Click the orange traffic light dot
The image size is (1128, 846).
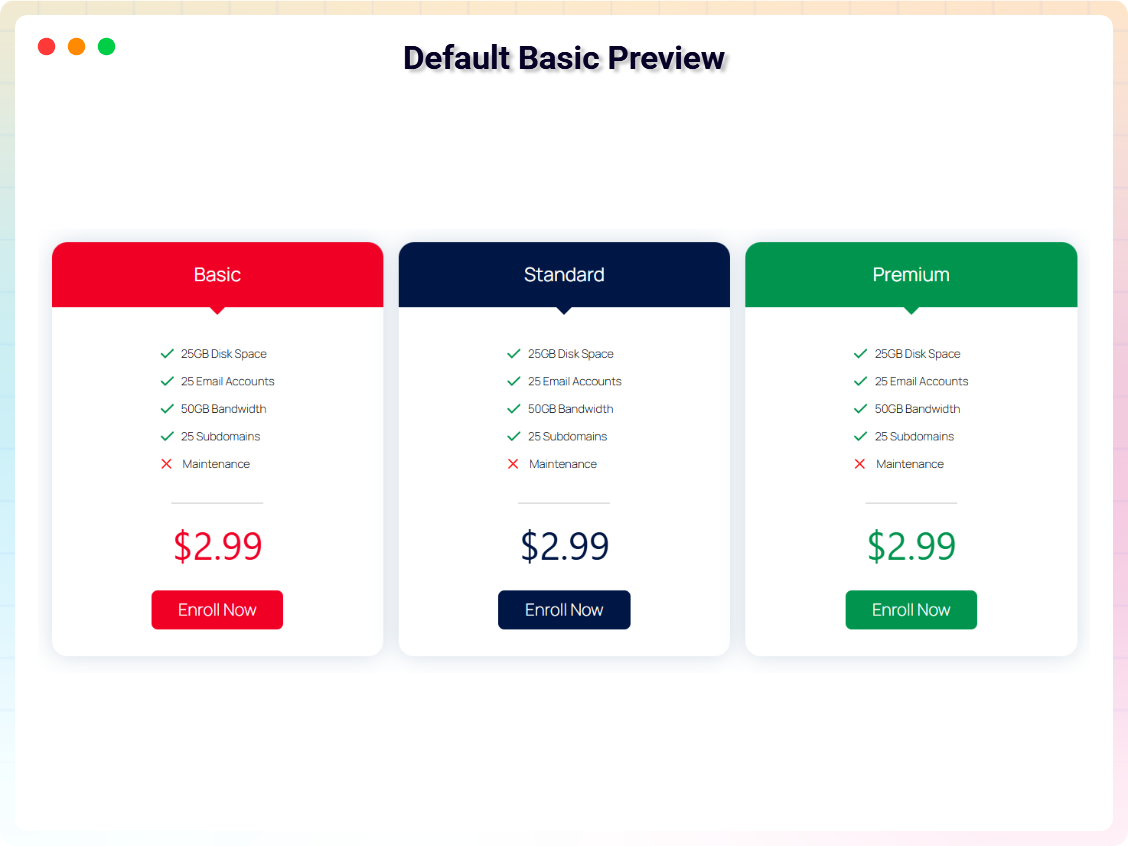coord(76,46)
